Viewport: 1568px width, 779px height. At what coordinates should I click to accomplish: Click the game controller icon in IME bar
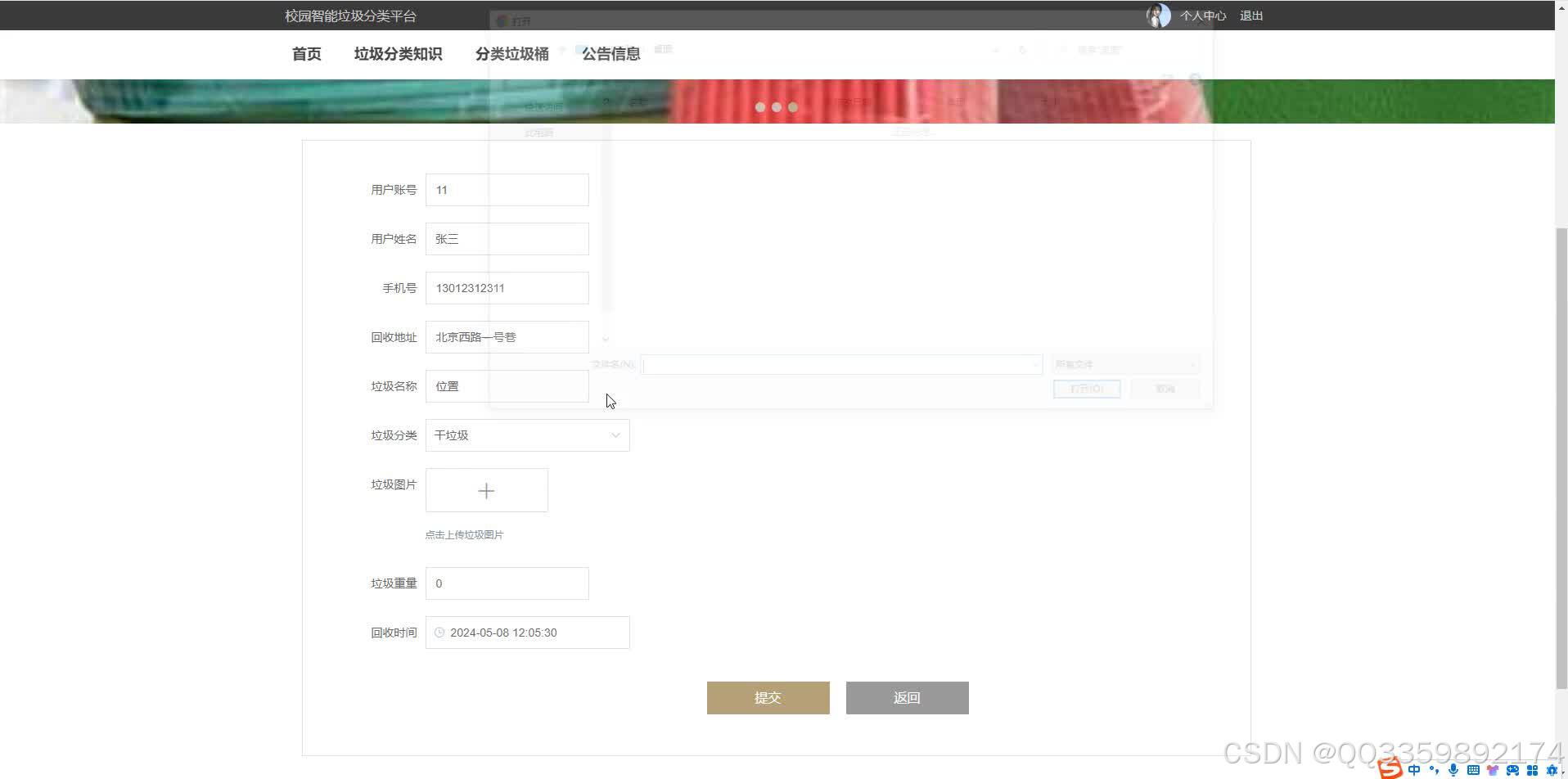pos(1512,770)
